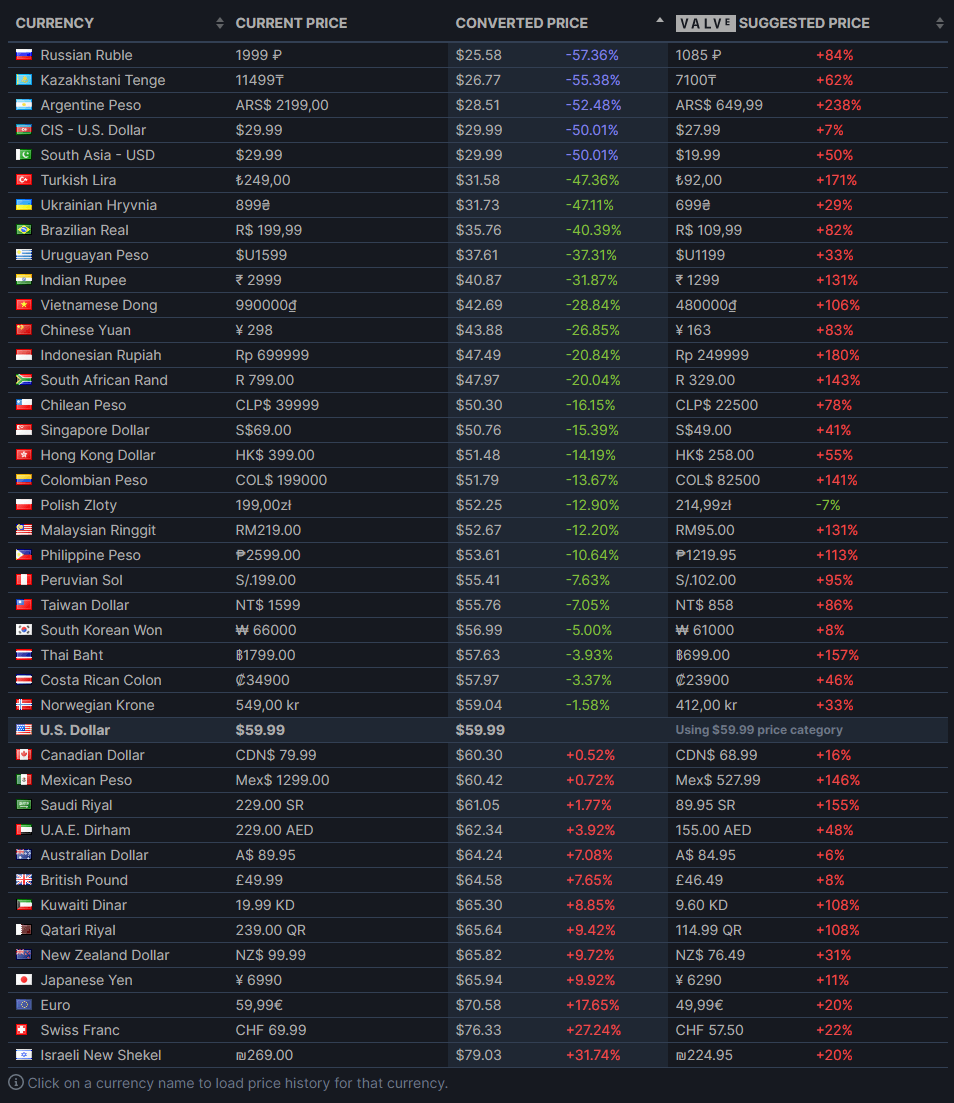Click the Indian flag icon
Viewport: 954px width, 1103px height.
(24, 279)
